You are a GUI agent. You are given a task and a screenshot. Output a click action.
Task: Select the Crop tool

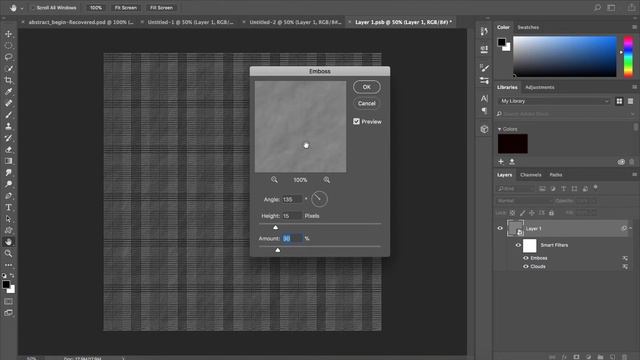coord(9,80)
